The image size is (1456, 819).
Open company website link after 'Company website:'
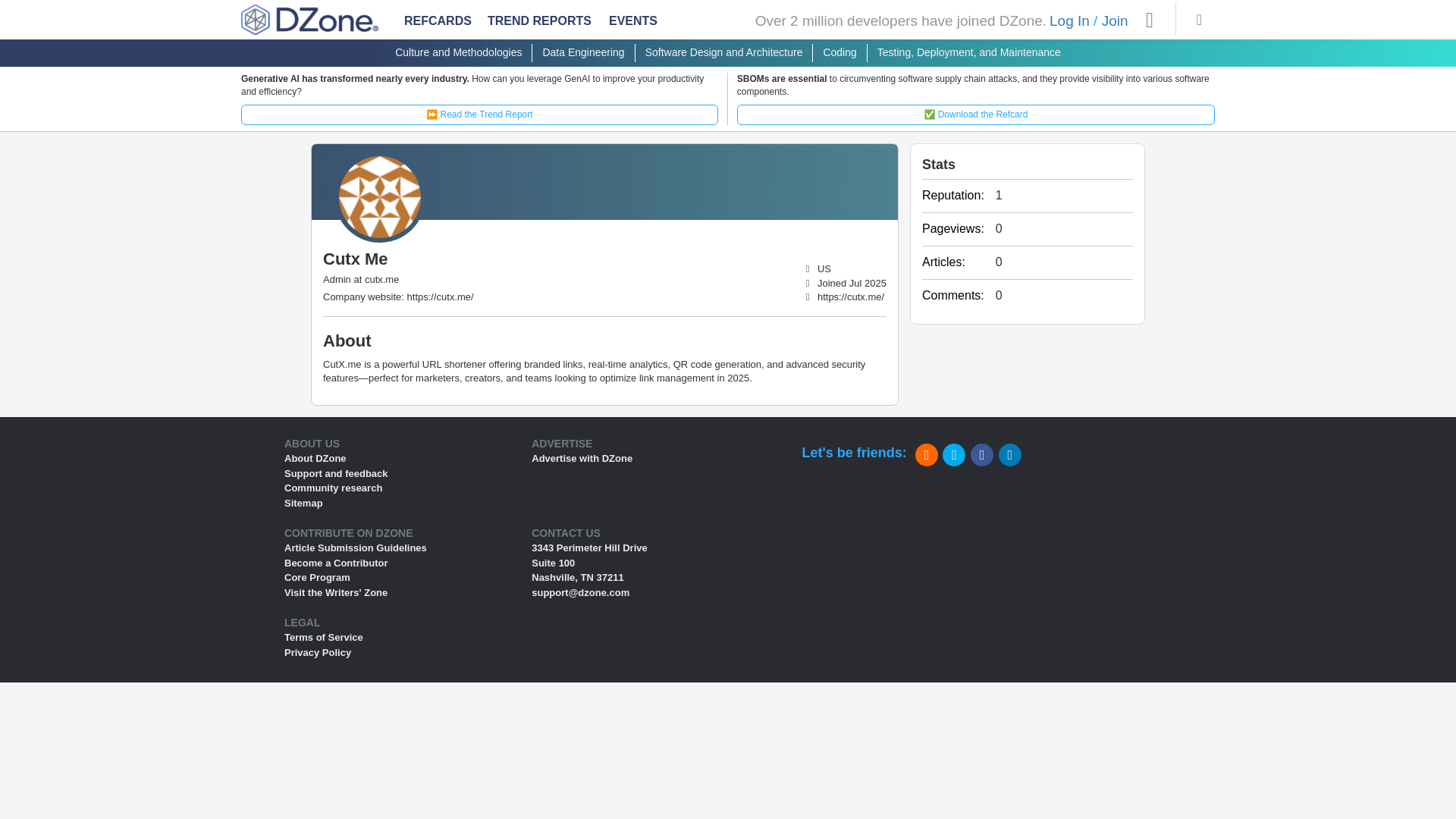(440, 297)
